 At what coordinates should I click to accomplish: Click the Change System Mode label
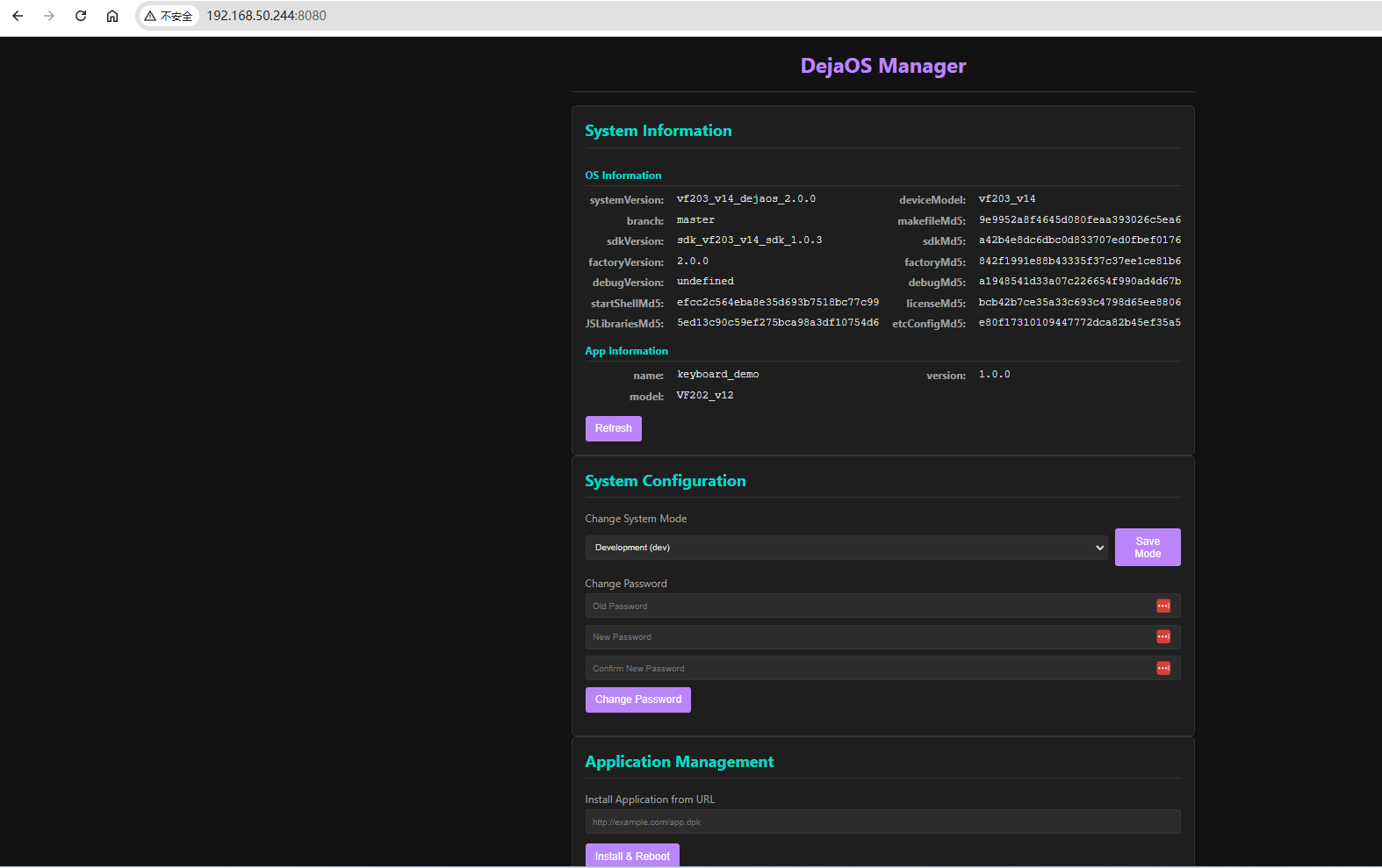[x=636, y=519]
